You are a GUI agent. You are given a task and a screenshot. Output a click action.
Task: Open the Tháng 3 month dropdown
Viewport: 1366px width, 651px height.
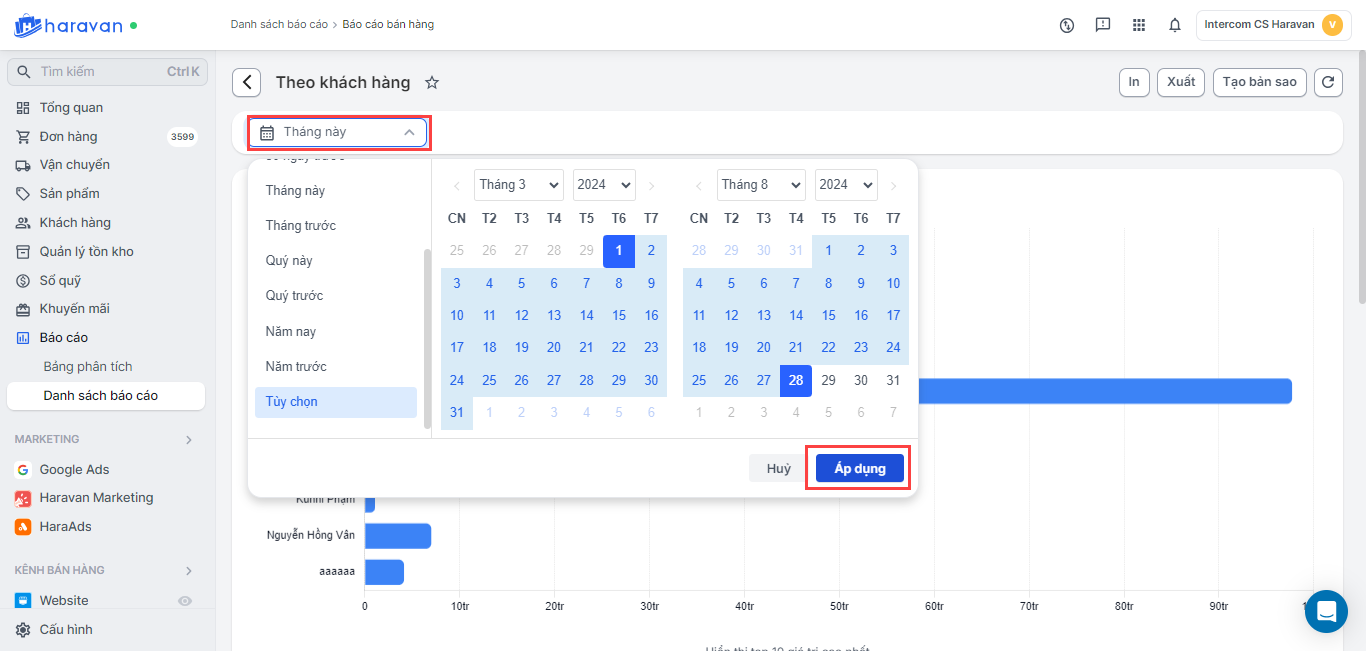coord(518,185)
